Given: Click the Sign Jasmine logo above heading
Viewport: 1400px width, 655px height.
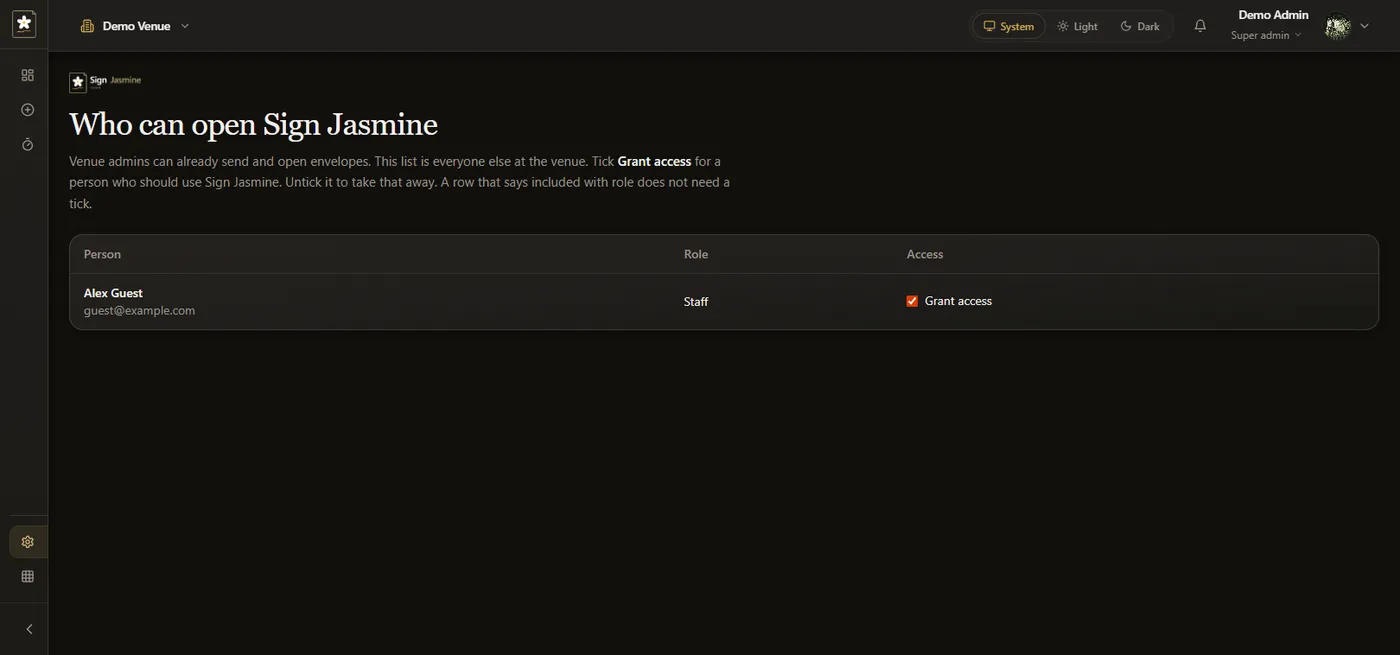Looking at the screenshot, I should click(105, 81).
